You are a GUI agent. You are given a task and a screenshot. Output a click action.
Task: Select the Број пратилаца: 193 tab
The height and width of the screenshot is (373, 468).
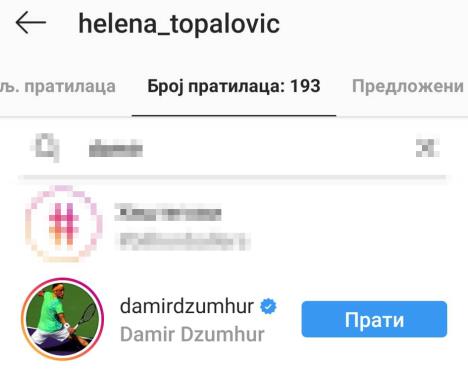[x=234, y=86]
